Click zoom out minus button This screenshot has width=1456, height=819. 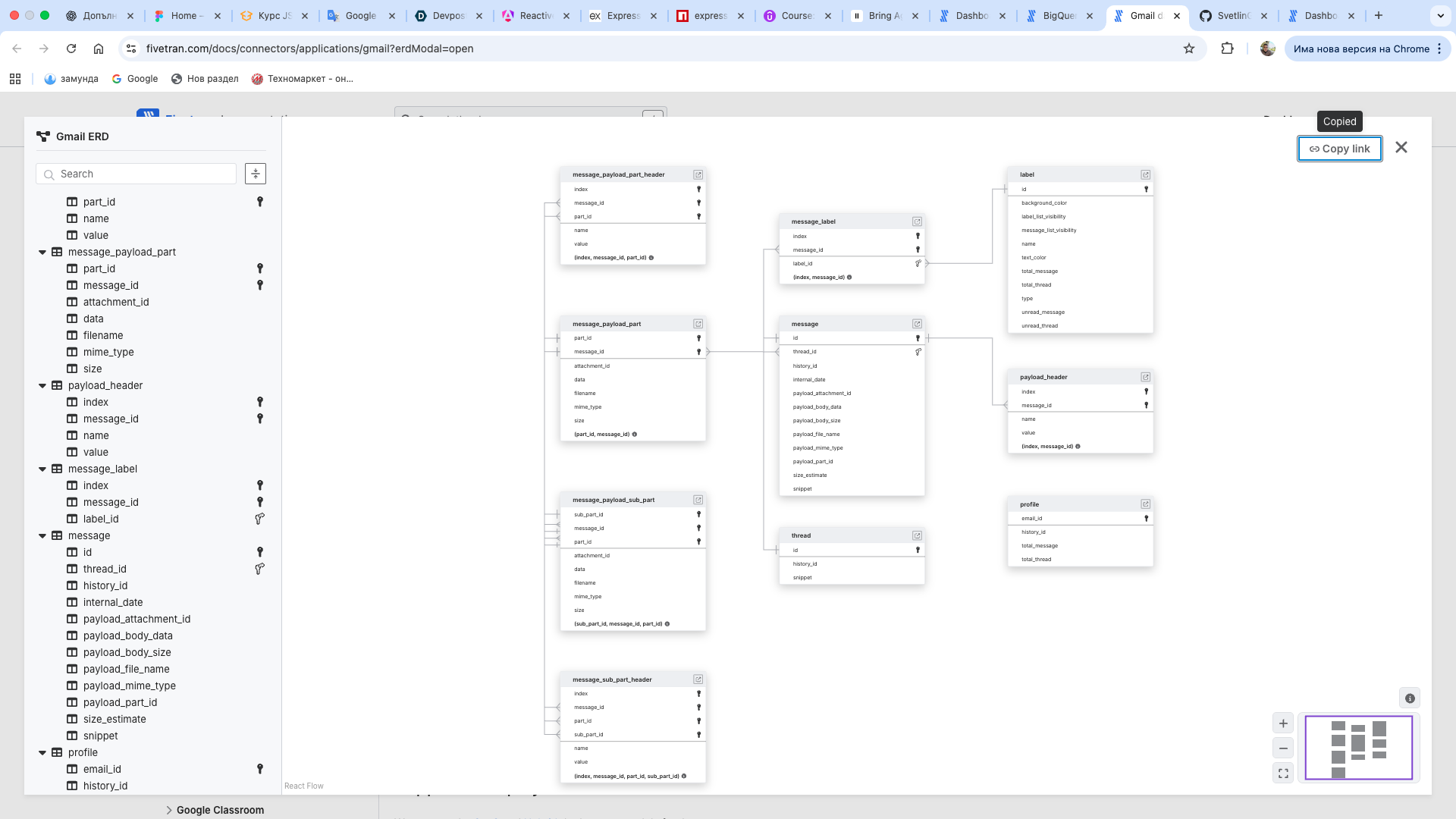point(1283,748)
